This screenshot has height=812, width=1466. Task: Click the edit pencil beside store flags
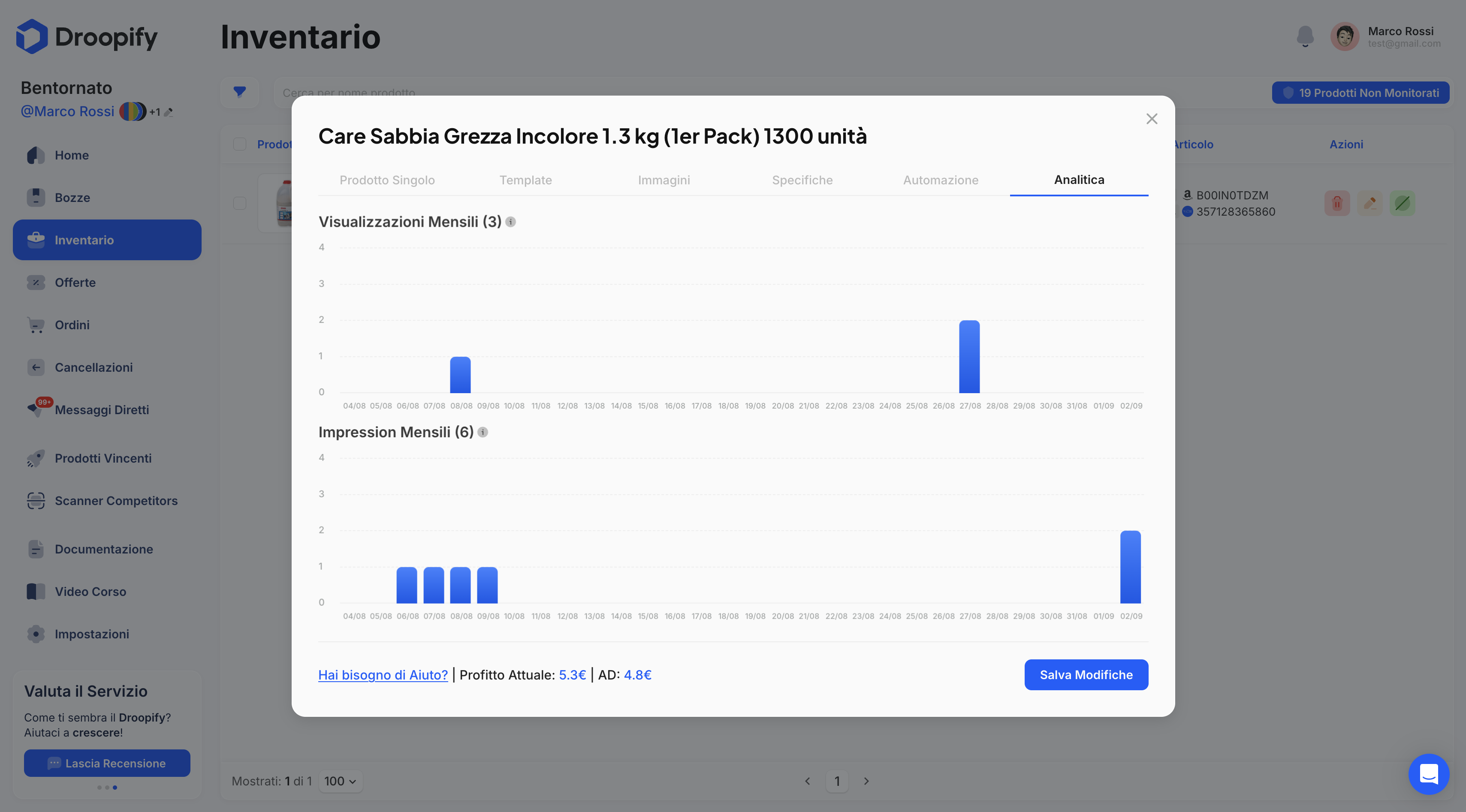click(x=169, y=112)
